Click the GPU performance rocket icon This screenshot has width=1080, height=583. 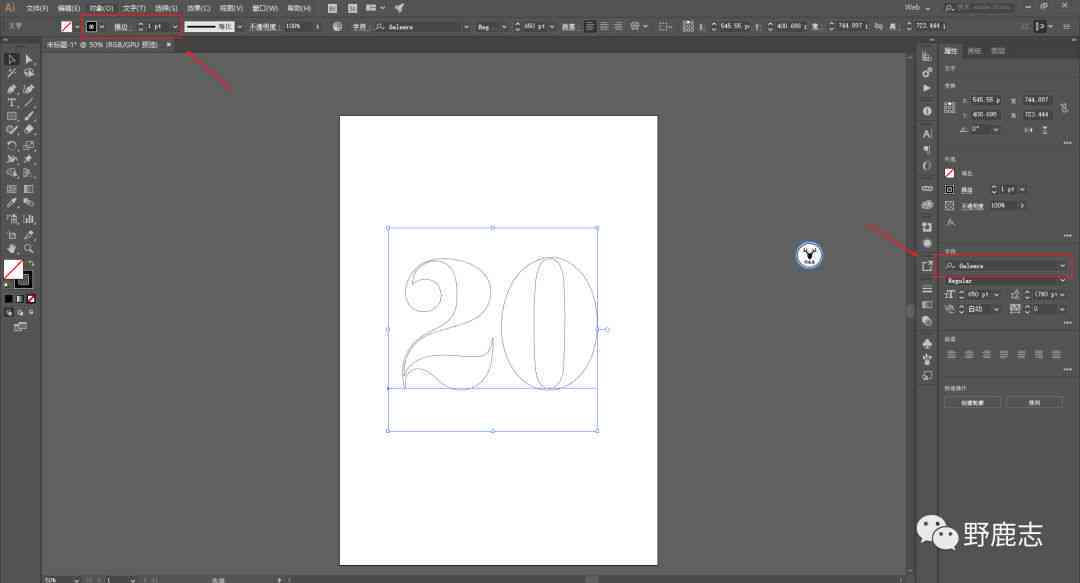[x=399, y=8]
